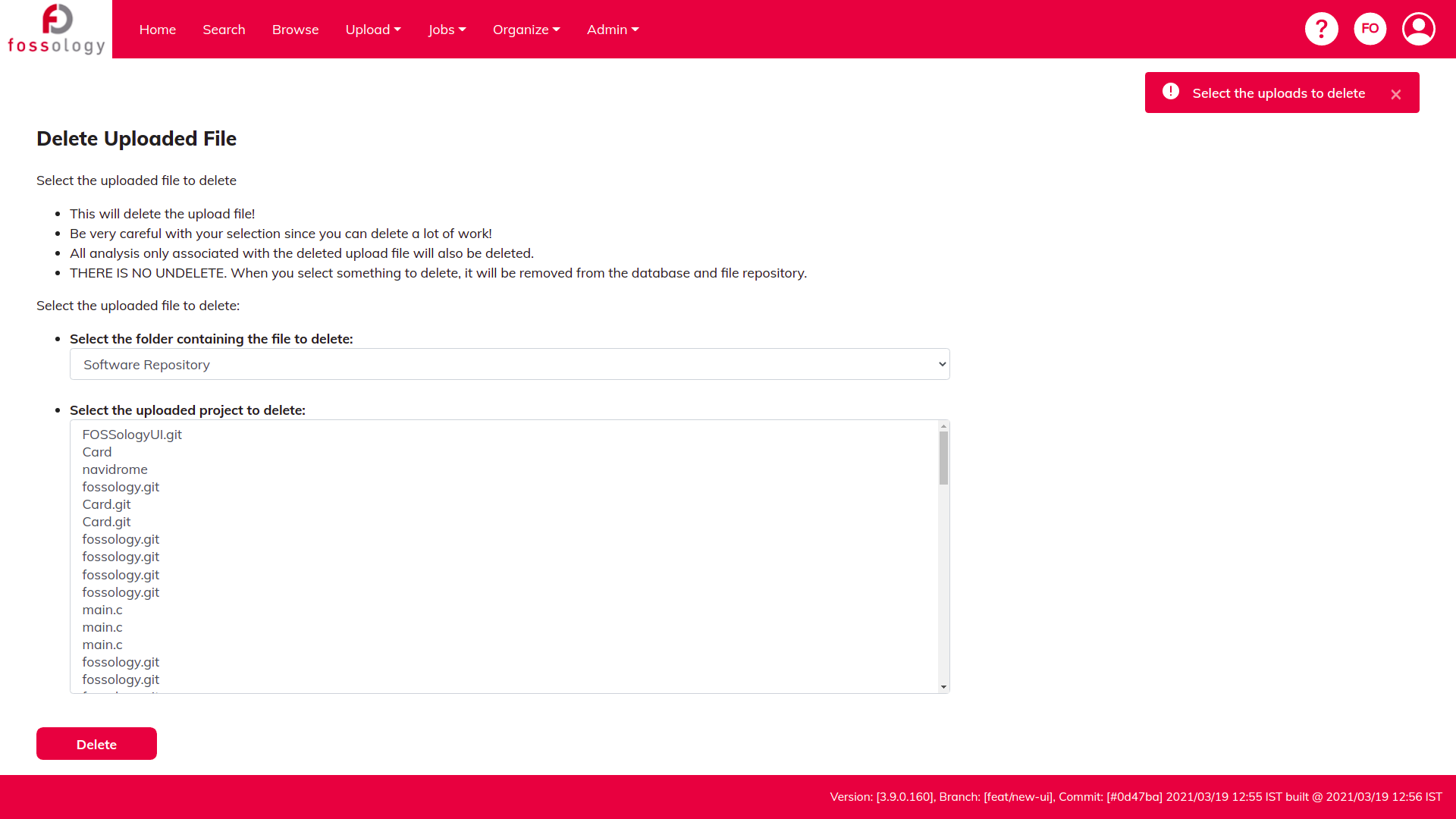1456x819 pixels.
Task: Click the FO user badge icon
Action: (1370, 28)
